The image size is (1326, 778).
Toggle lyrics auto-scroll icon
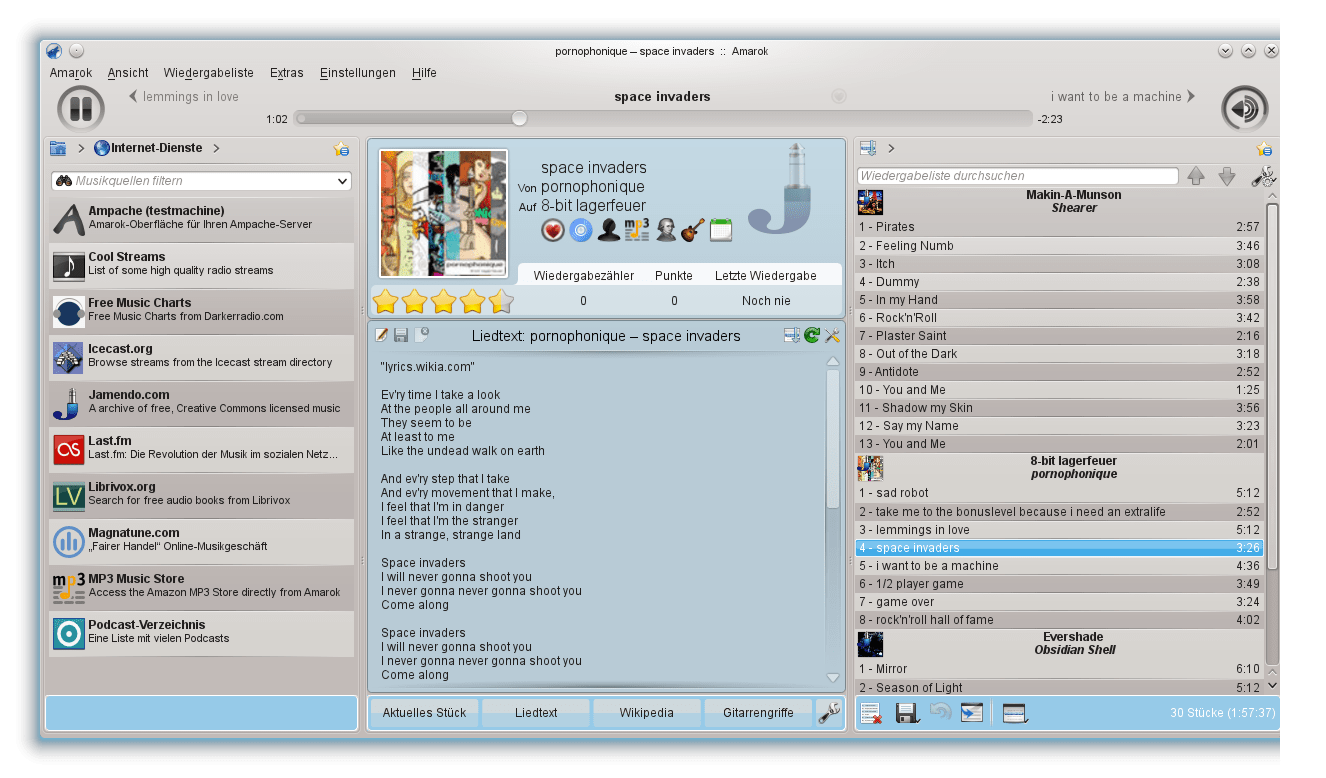pos(792,335)
